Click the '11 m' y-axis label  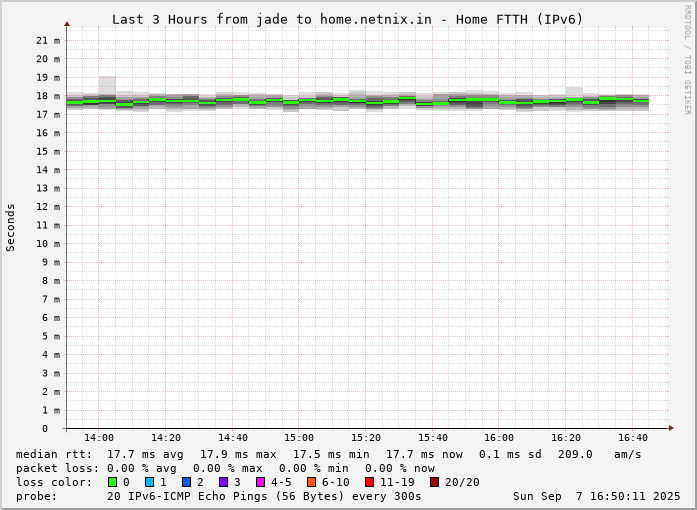tap(48, 225)
